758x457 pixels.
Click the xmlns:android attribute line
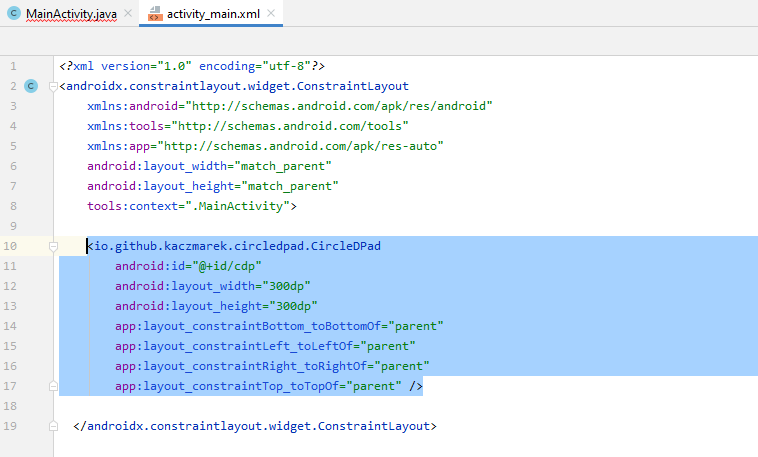point(290,106)
